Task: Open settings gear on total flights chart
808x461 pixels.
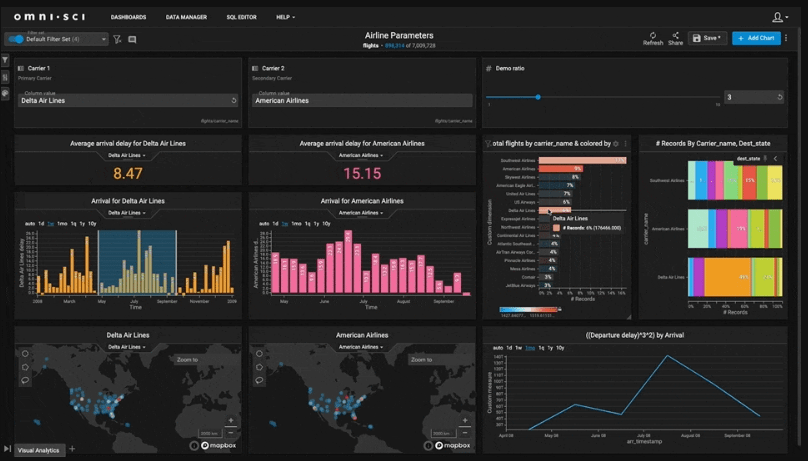Action: pyautogui.click(x=616, y=144)
